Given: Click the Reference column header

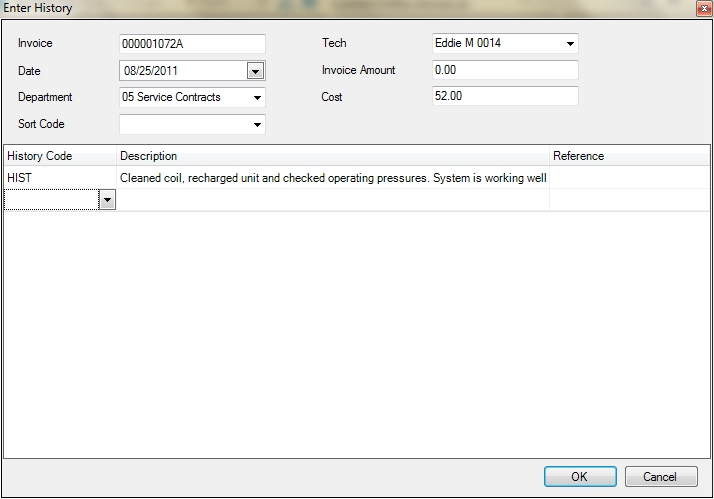Looking at the screenshot, I should (630, 156).
